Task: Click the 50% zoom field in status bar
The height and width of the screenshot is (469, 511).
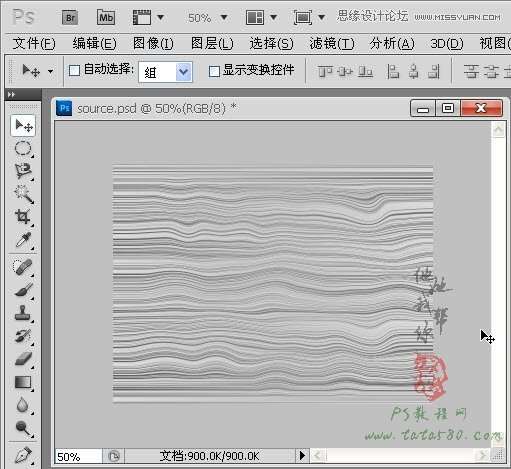Action: 79,456
